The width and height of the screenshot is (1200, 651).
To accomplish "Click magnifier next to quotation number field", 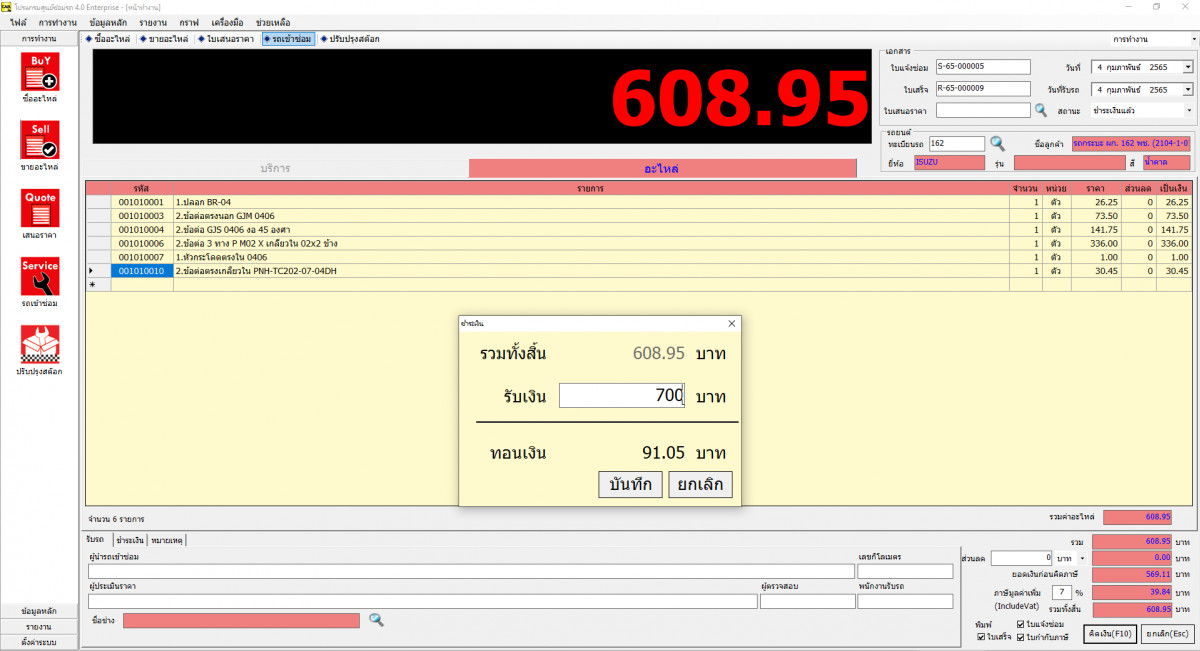I will click(1041, 110).
